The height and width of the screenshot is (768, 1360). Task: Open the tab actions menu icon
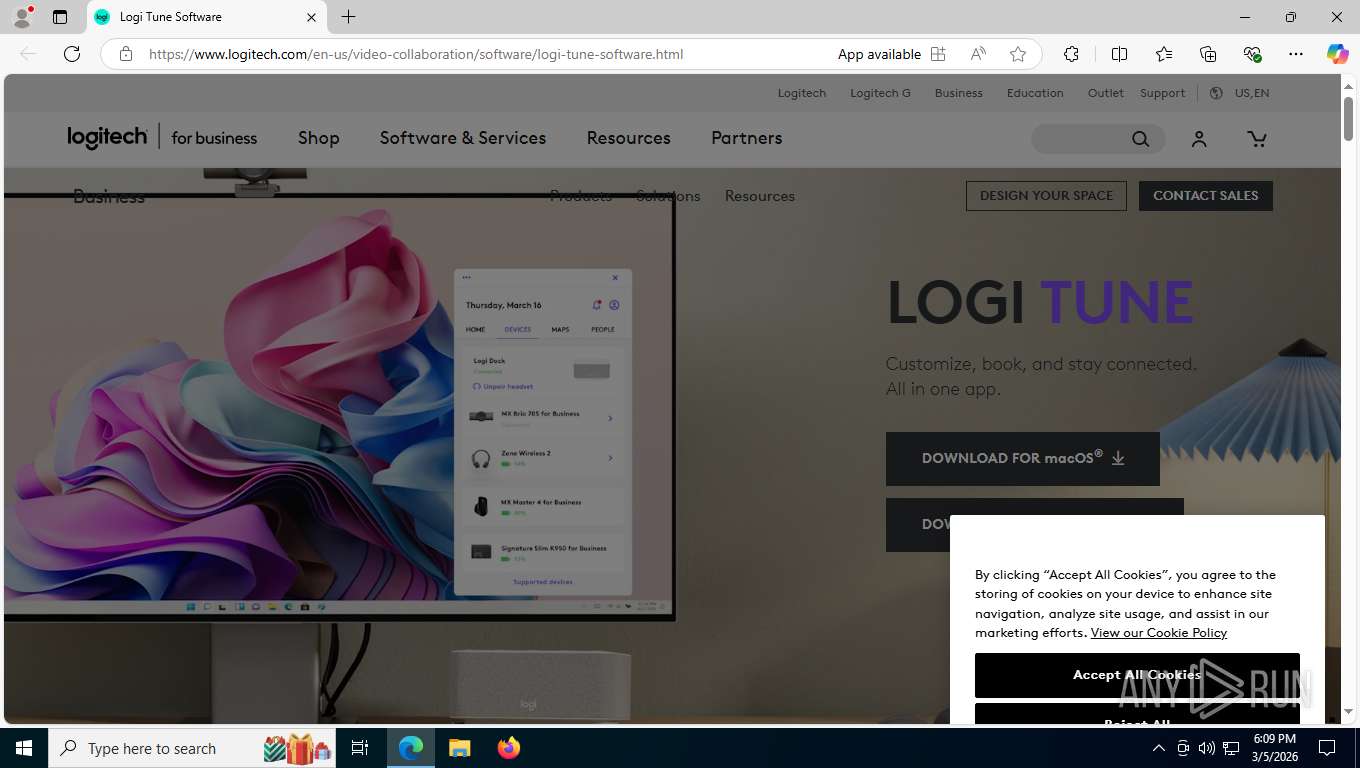(x=60, y=17)
